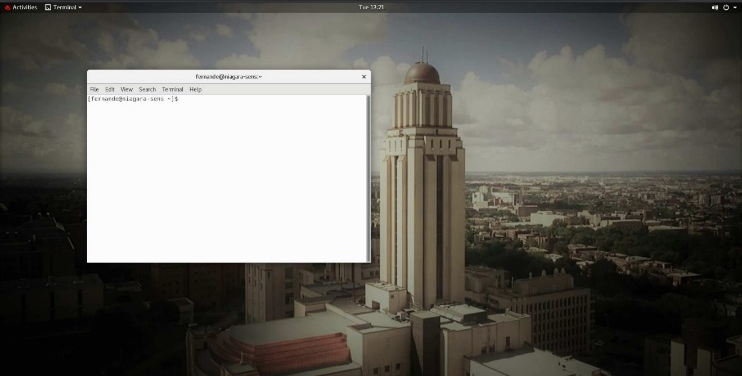Image resolution: width=742 pixels, height=376 pixels.
Task: Click the power icon in top bar
Action: pos(726,8)
